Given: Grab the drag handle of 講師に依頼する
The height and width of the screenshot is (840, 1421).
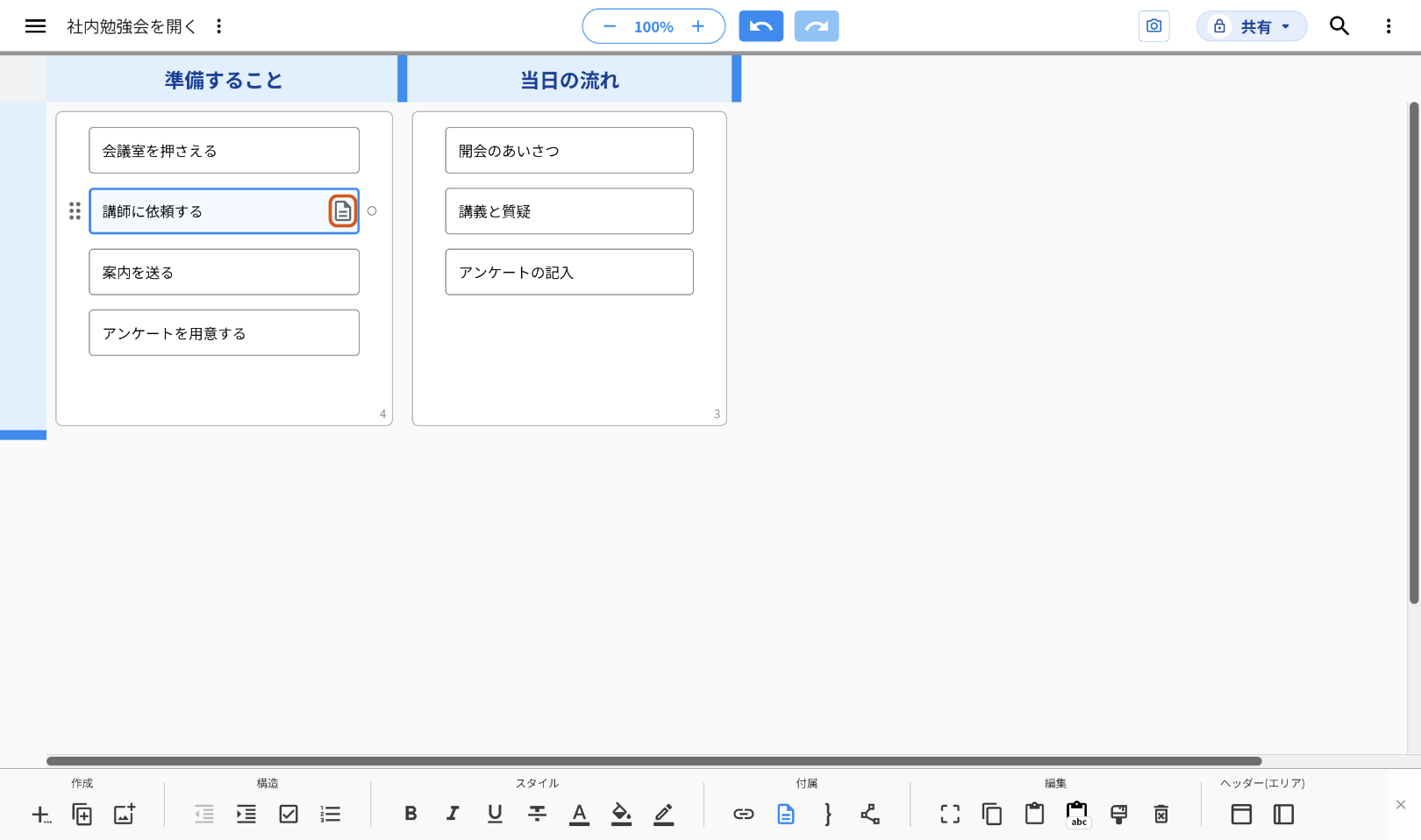Looking at the screenshot, I should [75, 211].
